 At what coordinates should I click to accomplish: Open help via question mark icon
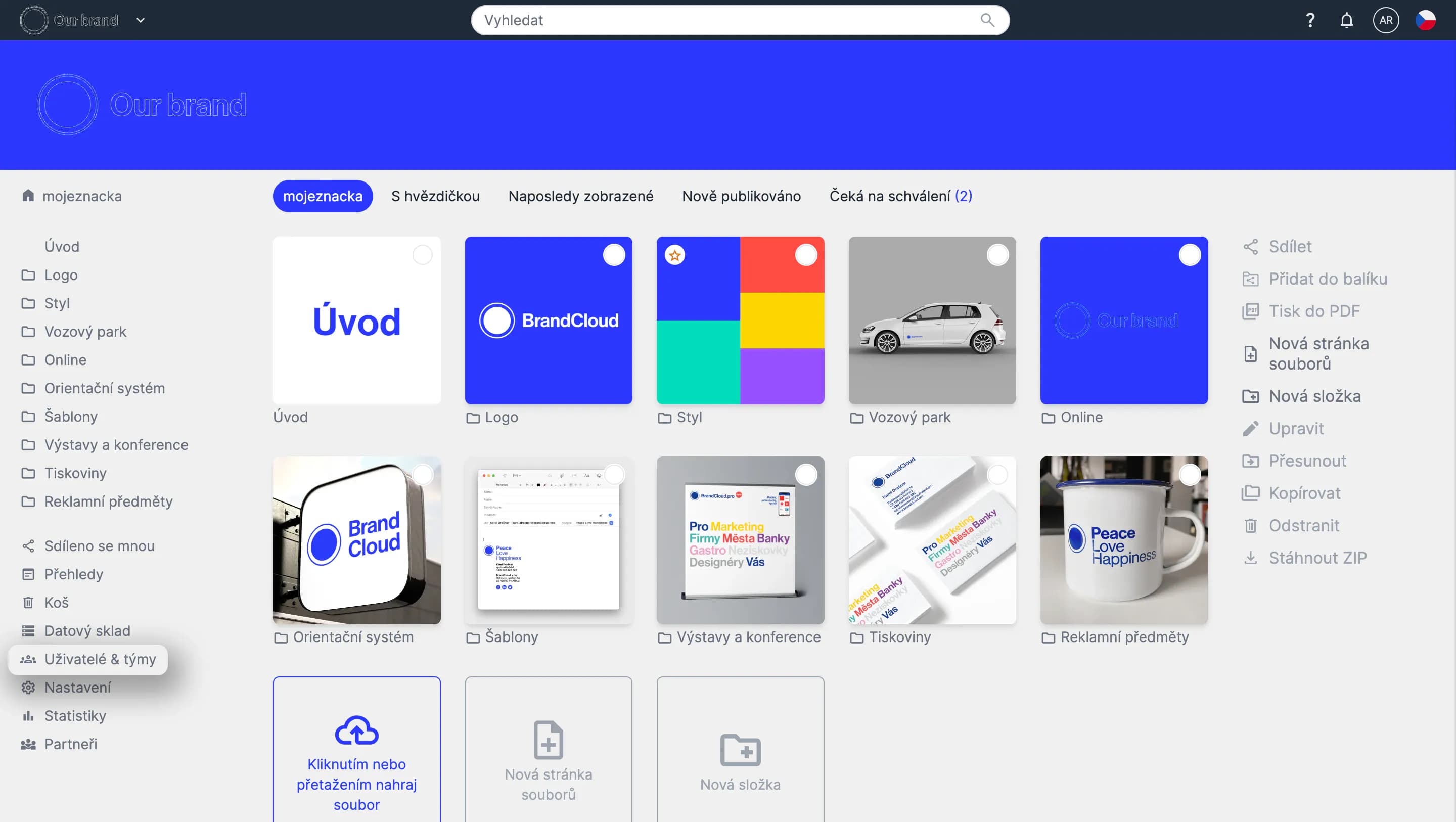[x=1309, y=20]
